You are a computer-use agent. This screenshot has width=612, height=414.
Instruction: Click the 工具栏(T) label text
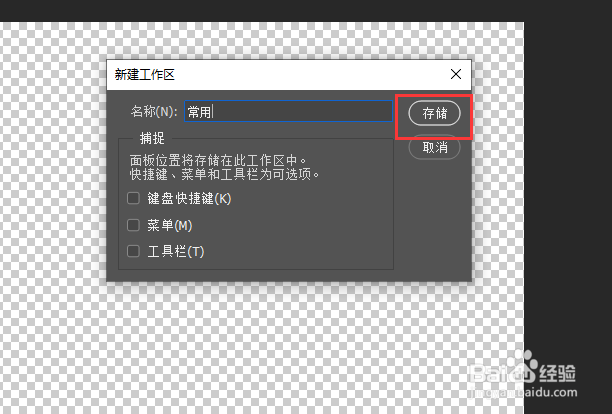coord(176,252)
